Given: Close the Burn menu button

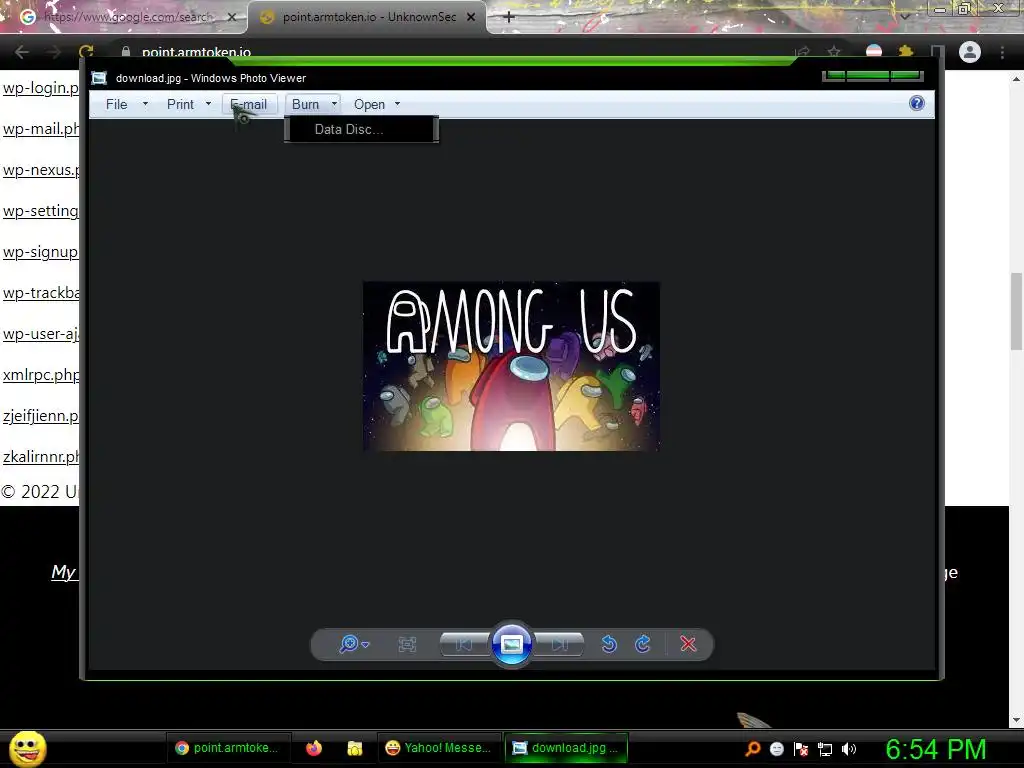Looking at the screenshot, I should tap(306, 104).
